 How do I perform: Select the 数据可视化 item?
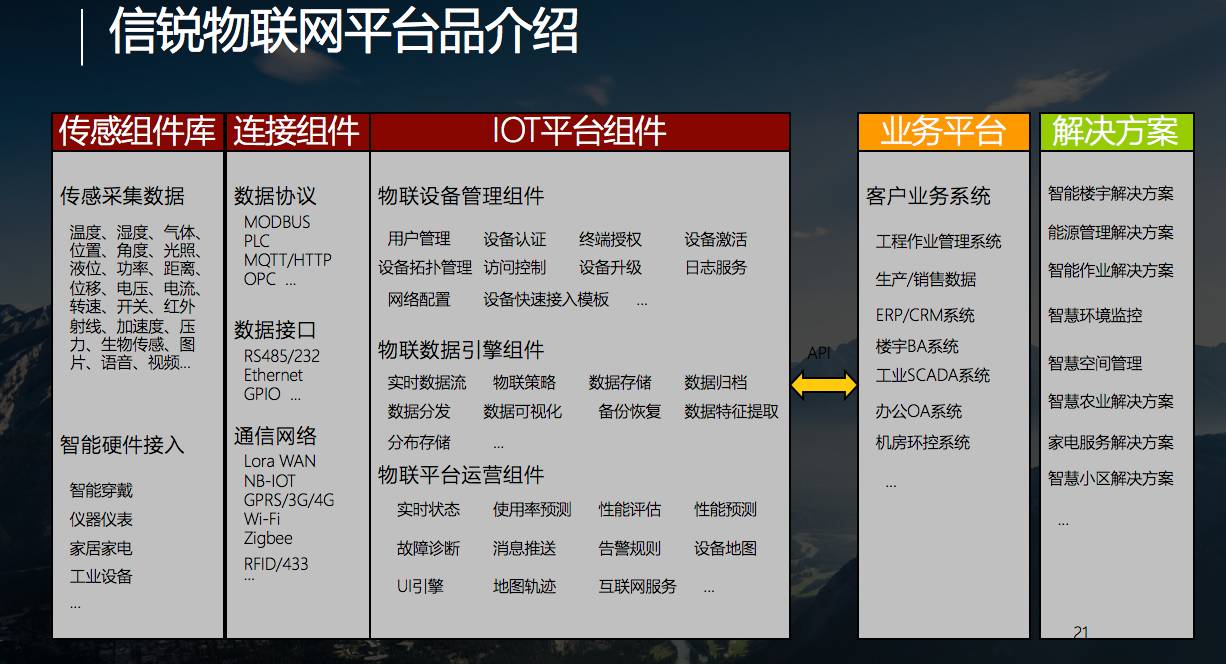(522, 411)
